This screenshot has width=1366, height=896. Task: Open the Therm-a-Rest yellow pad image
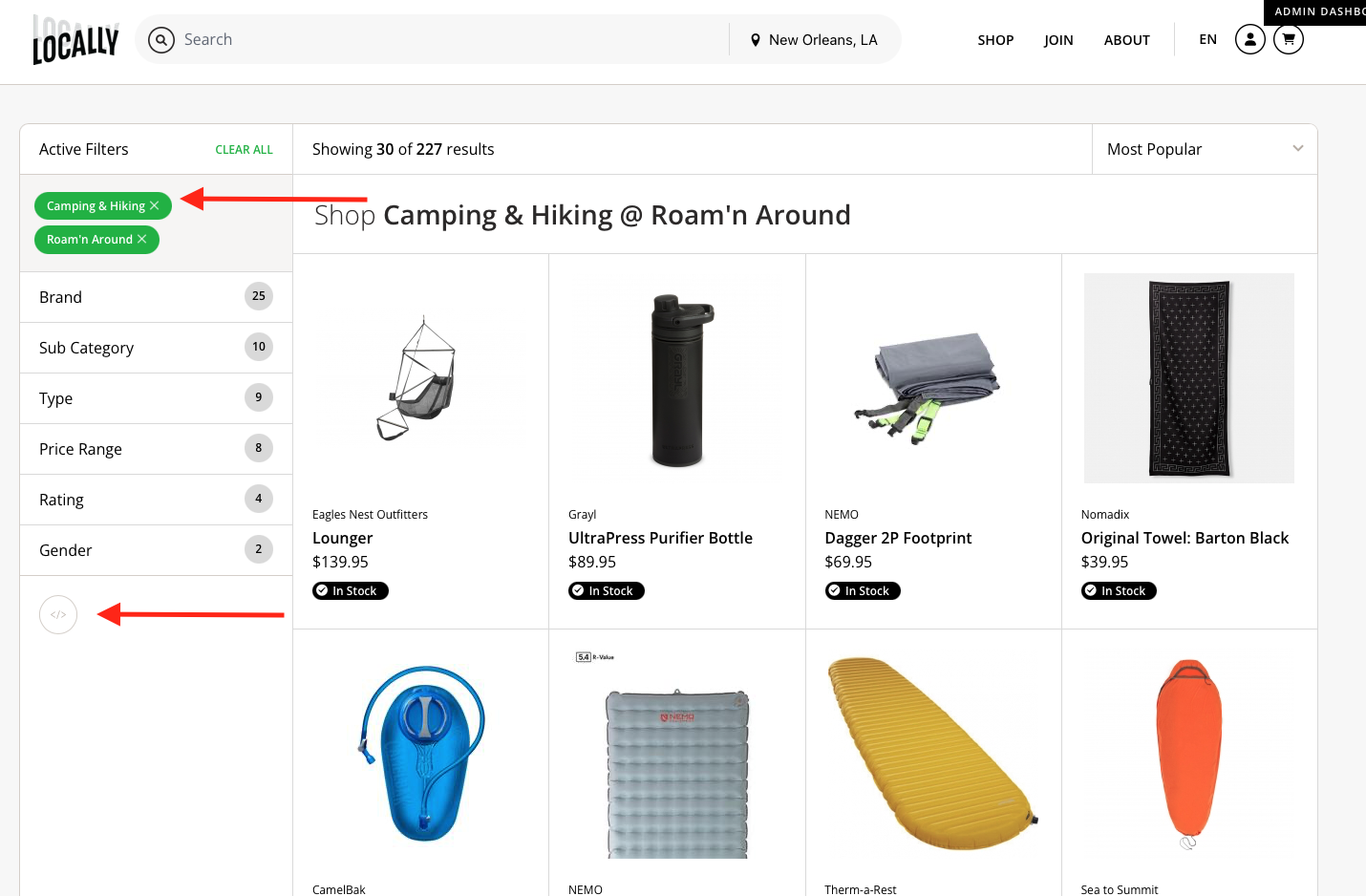tap(932, 753)
